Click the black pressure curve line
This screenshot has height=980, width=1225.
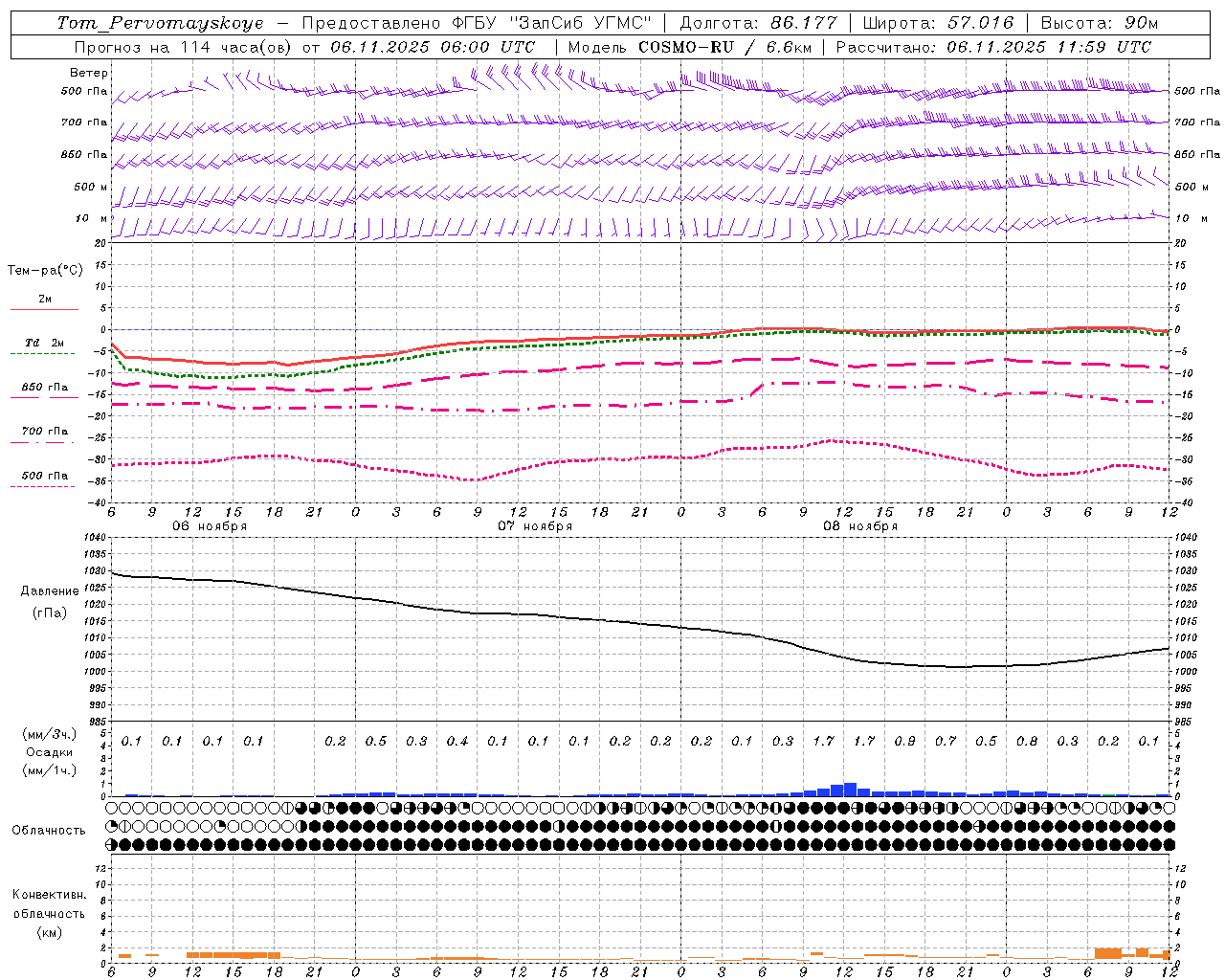[x=639, y=625]
